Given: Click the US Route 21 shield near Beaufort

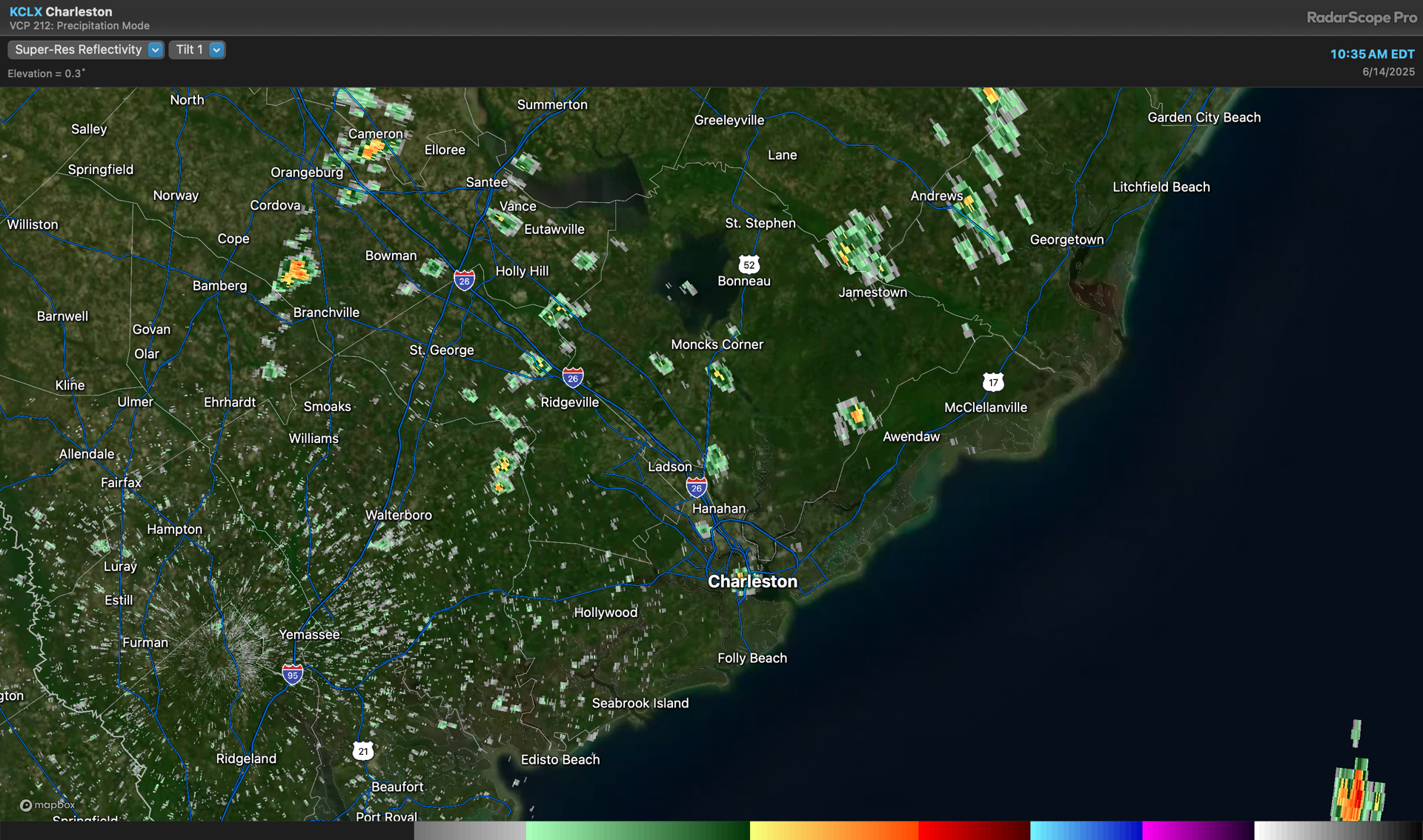Looking at the screenshot, I should (363, 751).
